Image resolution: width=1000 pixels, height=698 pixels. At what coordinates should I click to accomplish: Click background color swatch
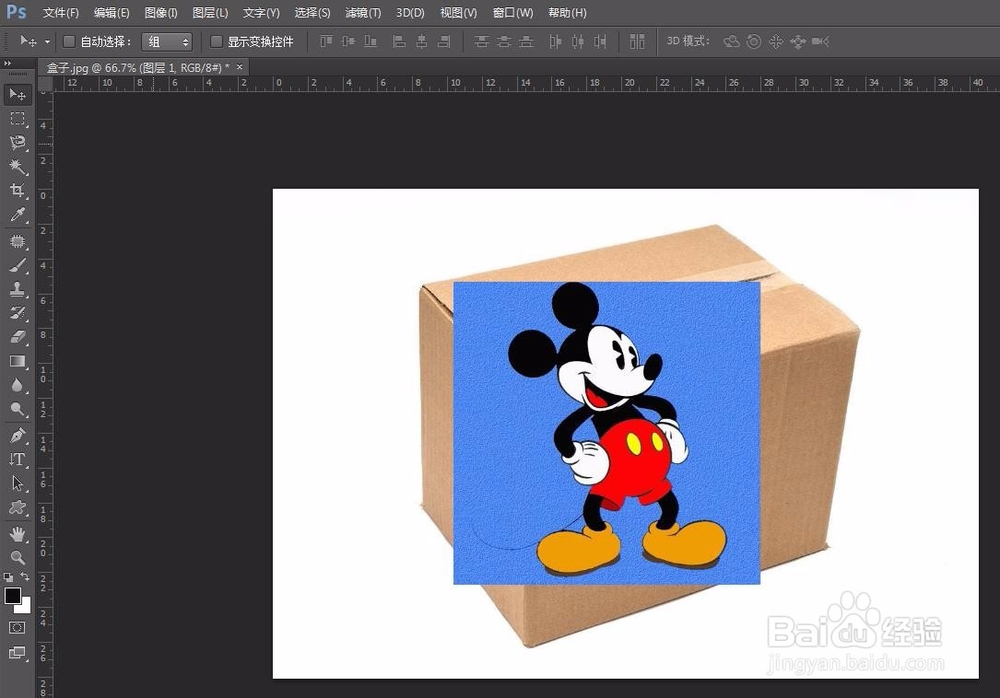(25, 607)
